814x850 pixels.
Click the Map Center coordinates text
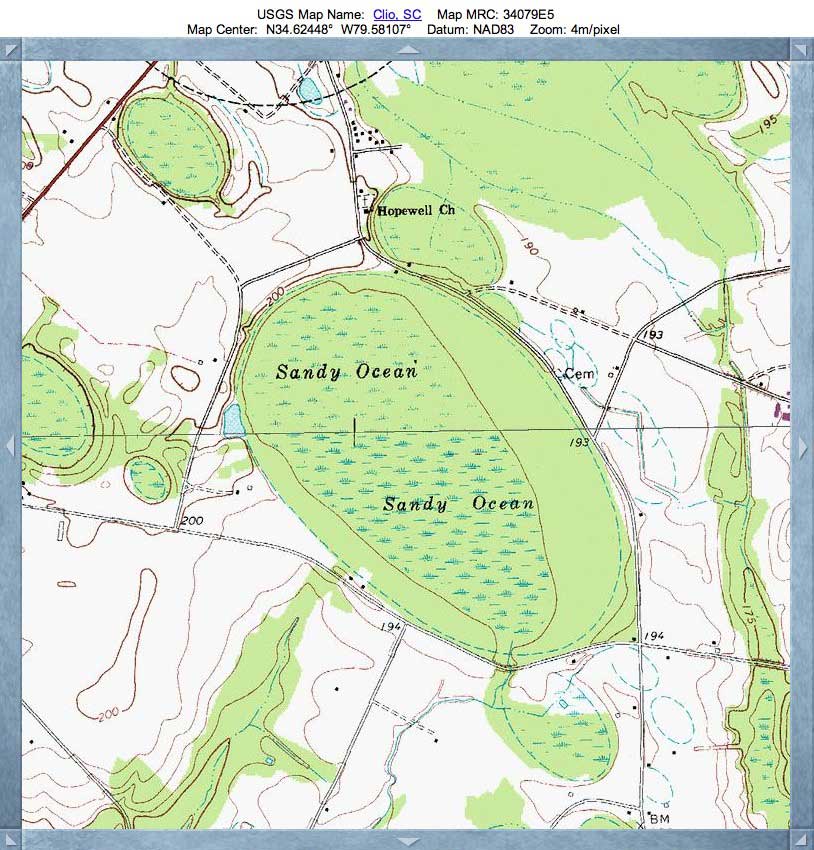(299, 30)
